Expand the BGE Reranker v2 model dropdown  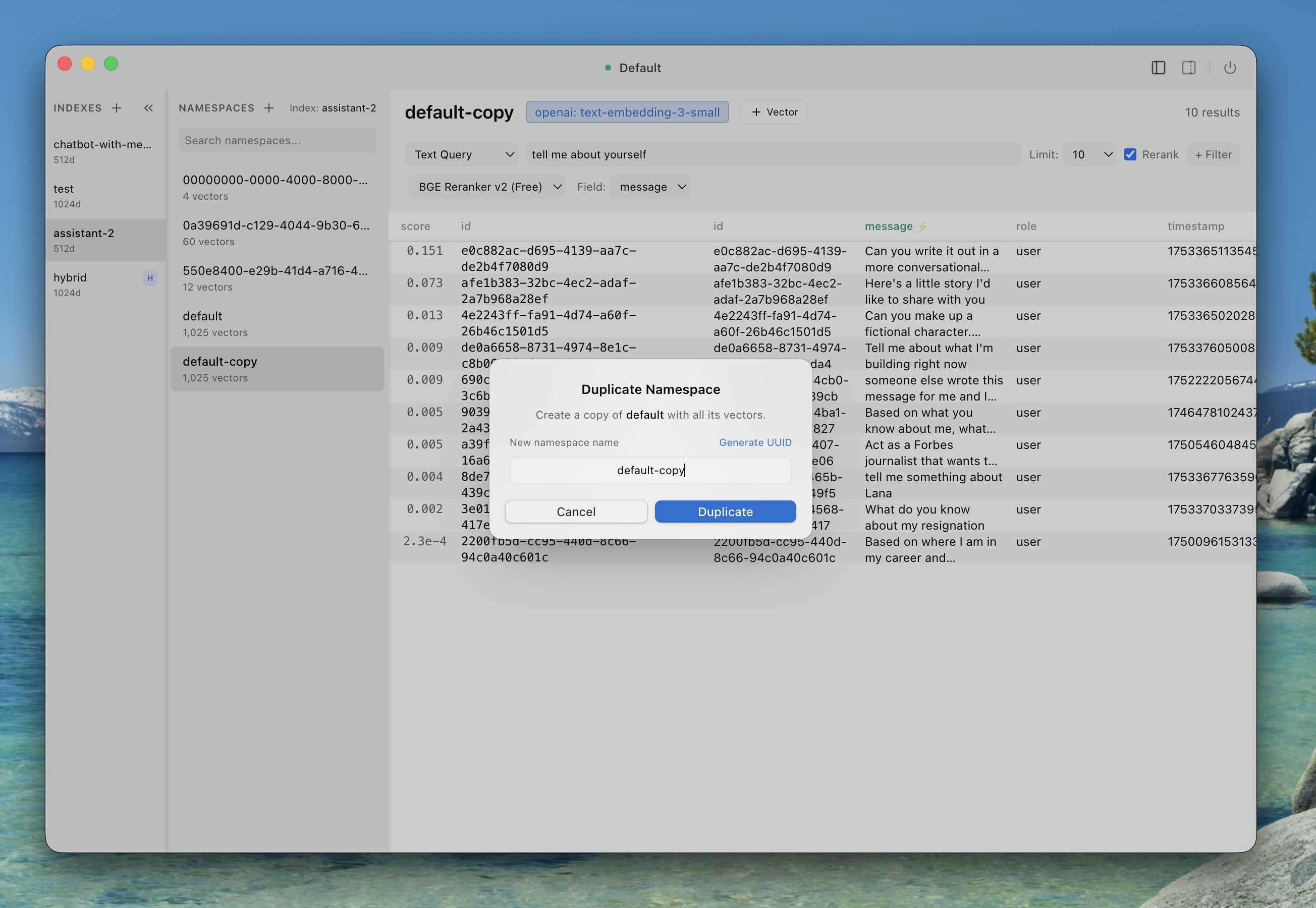pyautogui.click(x=487, y=187)
